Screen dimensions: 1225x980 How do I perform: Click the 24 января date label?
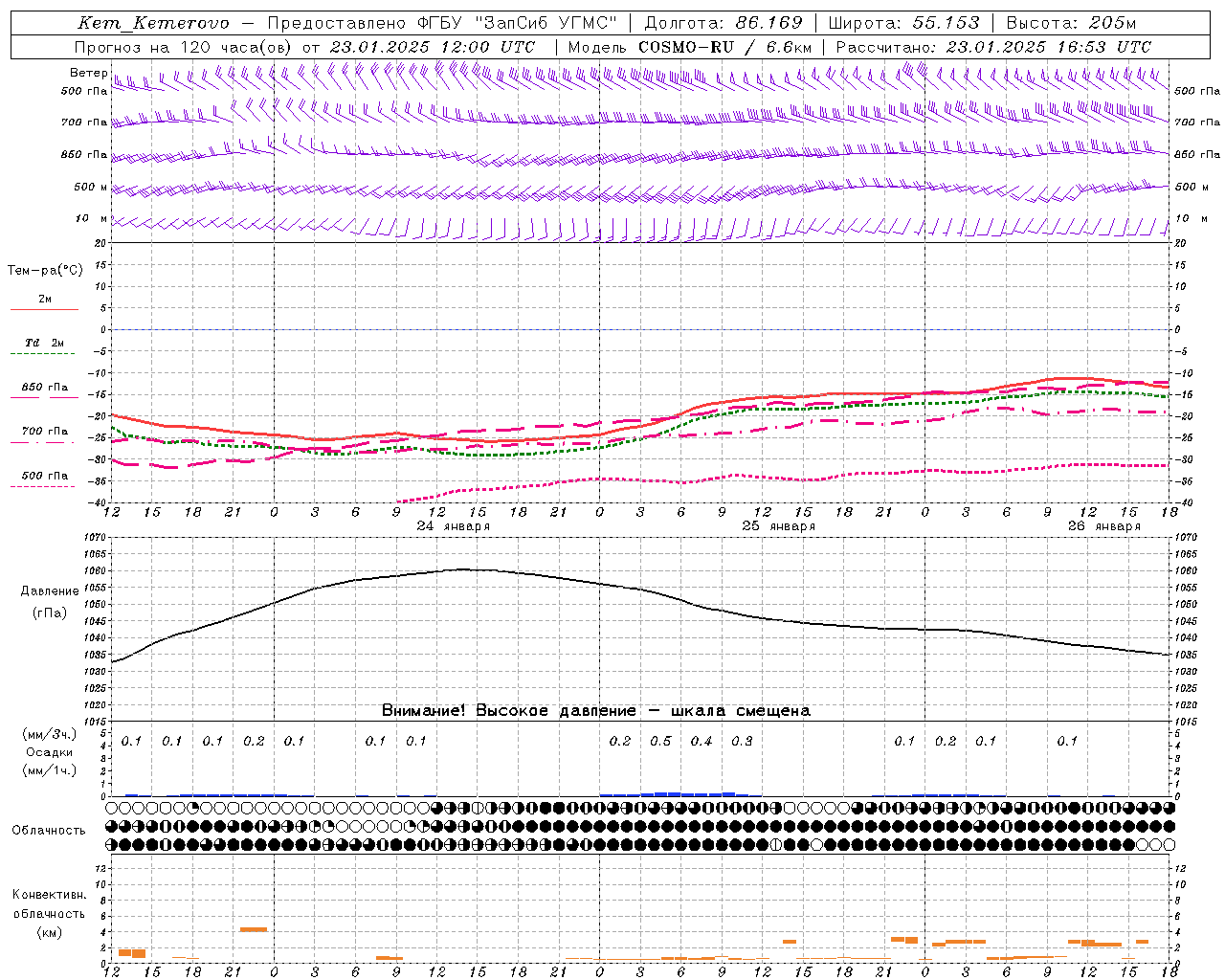453,526
